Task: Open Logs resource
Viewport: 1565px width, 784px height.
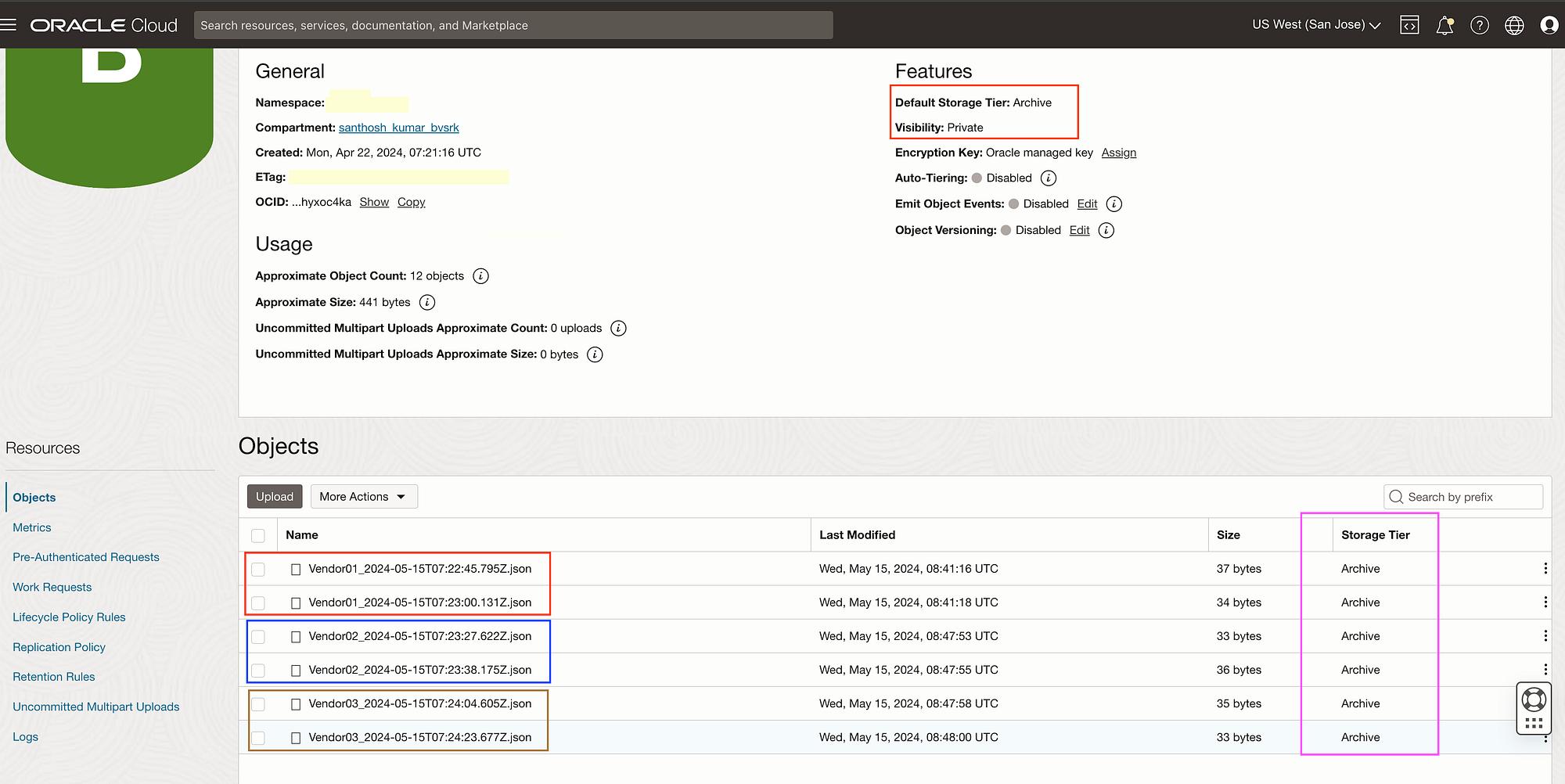Action: click(25, 737)
